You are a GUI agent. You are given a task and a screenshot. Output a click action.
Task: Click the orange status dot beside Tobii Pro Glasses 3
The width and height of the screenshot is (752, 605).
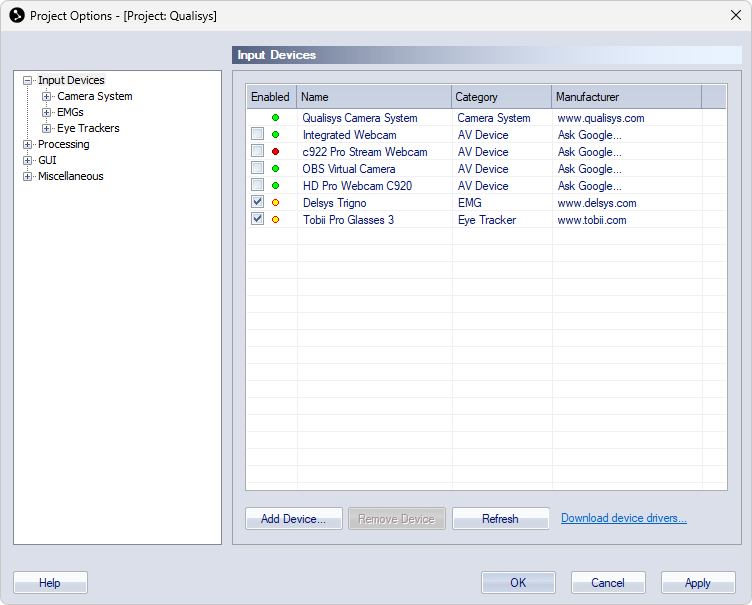pos(275,220)
